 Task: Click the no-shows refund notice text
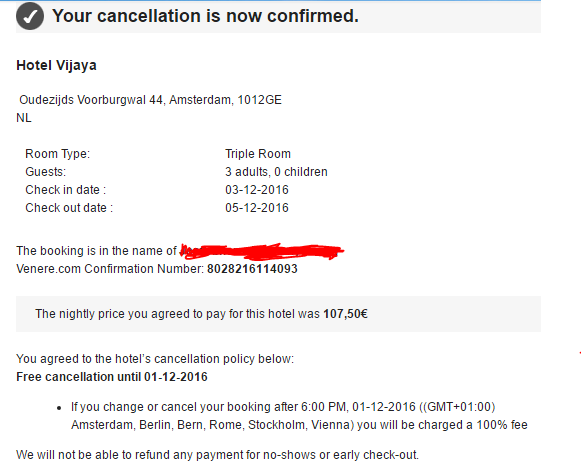pos(218,455)
